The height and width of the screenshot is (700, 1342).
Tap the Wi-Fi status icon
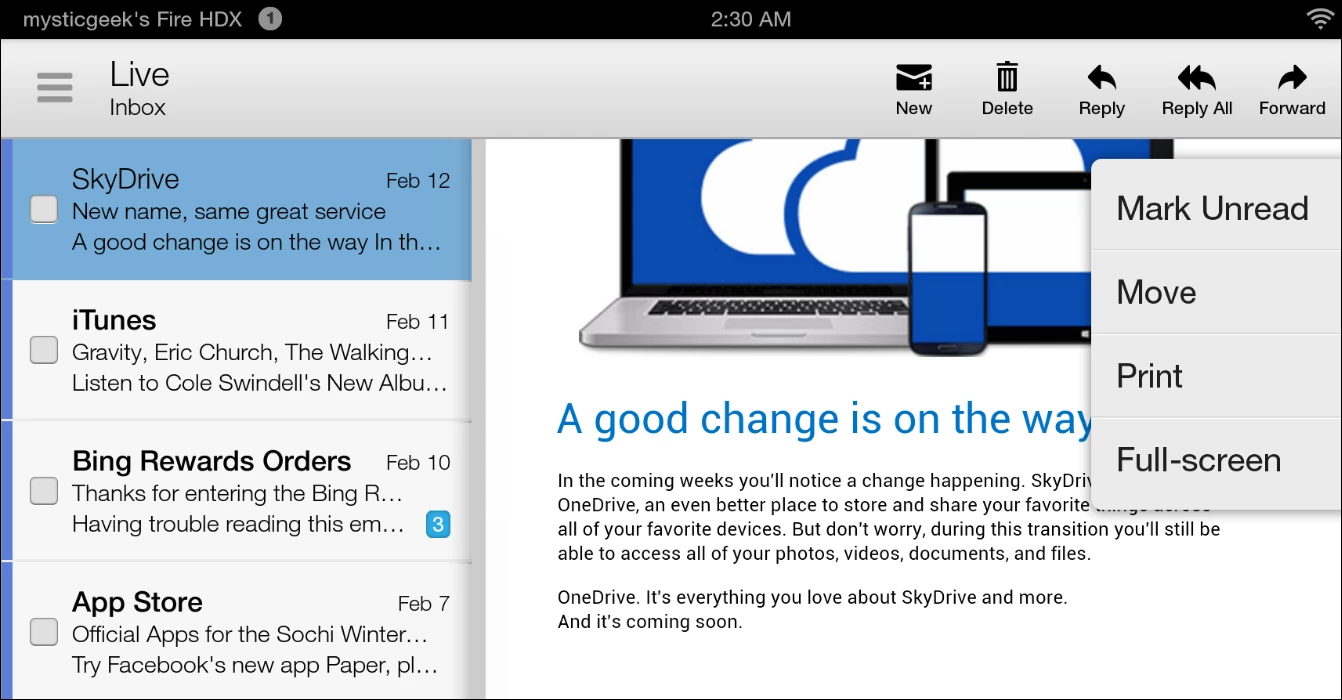[1320, 19]
